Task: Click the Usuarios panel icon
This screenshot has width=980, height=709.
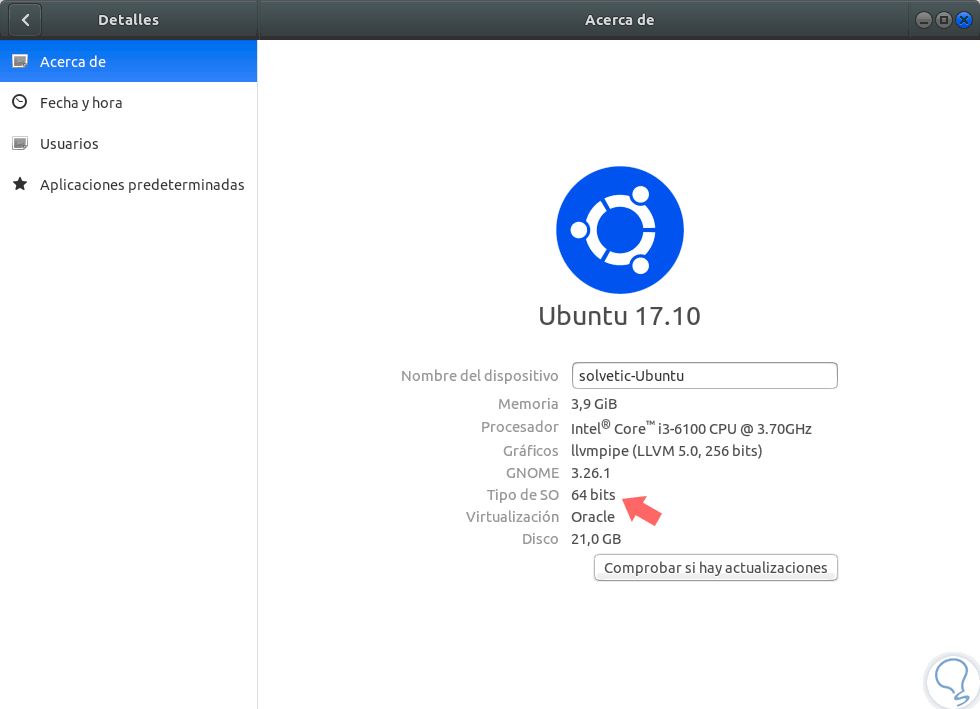Action: (20, 143)
